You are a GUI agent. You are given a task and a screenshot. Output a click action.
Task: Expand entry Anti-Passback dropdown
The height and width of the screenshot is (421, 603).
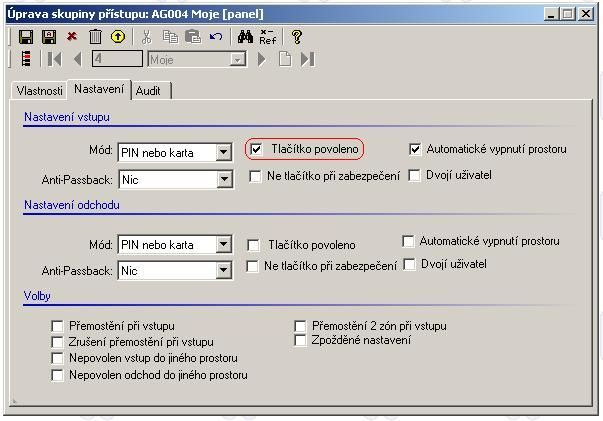[224, 180]
